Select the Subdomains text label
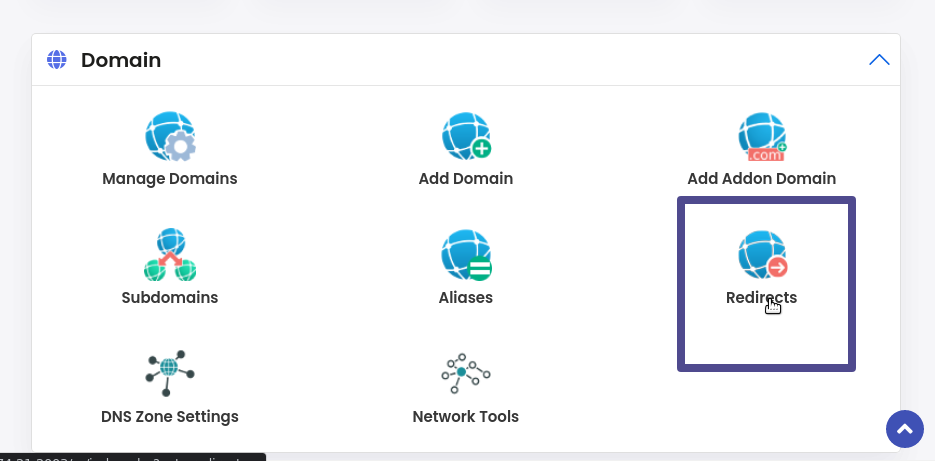935x461 pixels. 170,297
